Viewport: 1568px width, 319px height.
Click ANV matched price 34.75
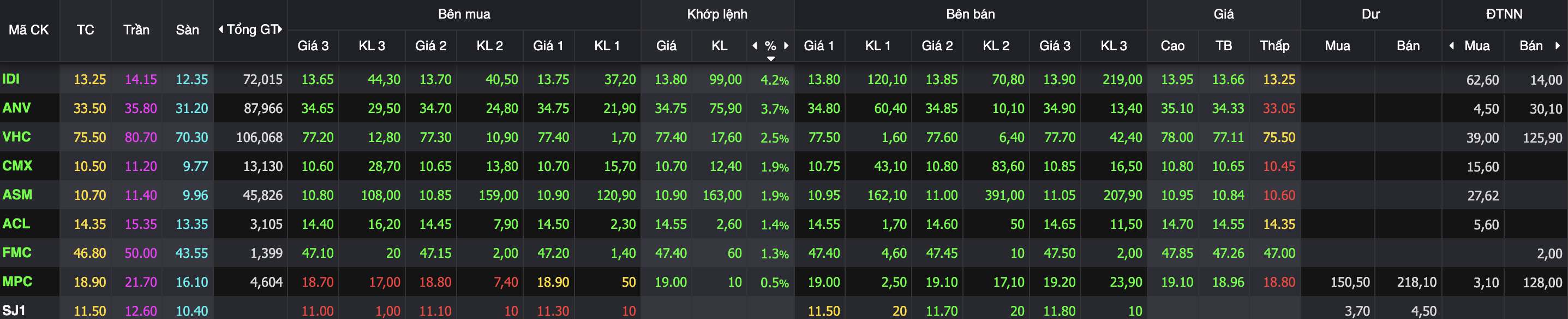coord(671,109)
